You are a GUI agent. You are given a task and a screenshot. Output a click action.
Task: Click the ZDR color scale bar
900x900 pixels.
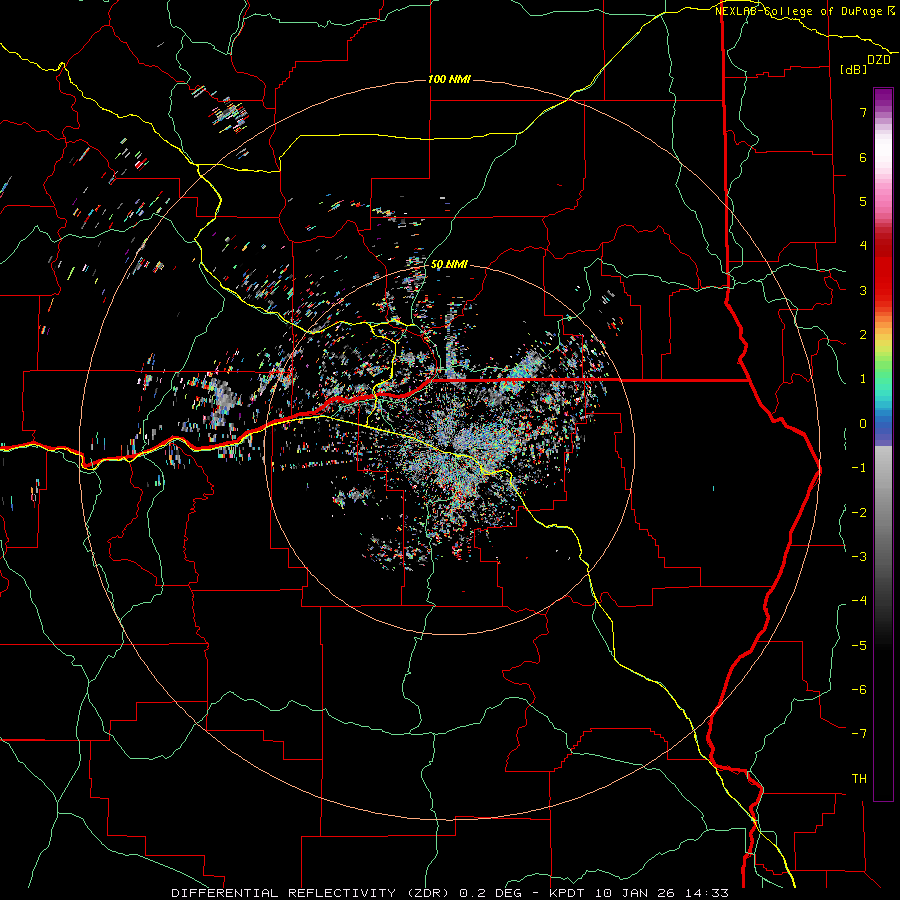pyautogui.click(x=883, y=444)
